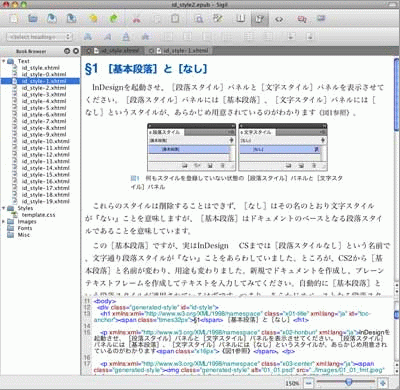Select id_style-0.xhtml in the tree

coord(44,74)
